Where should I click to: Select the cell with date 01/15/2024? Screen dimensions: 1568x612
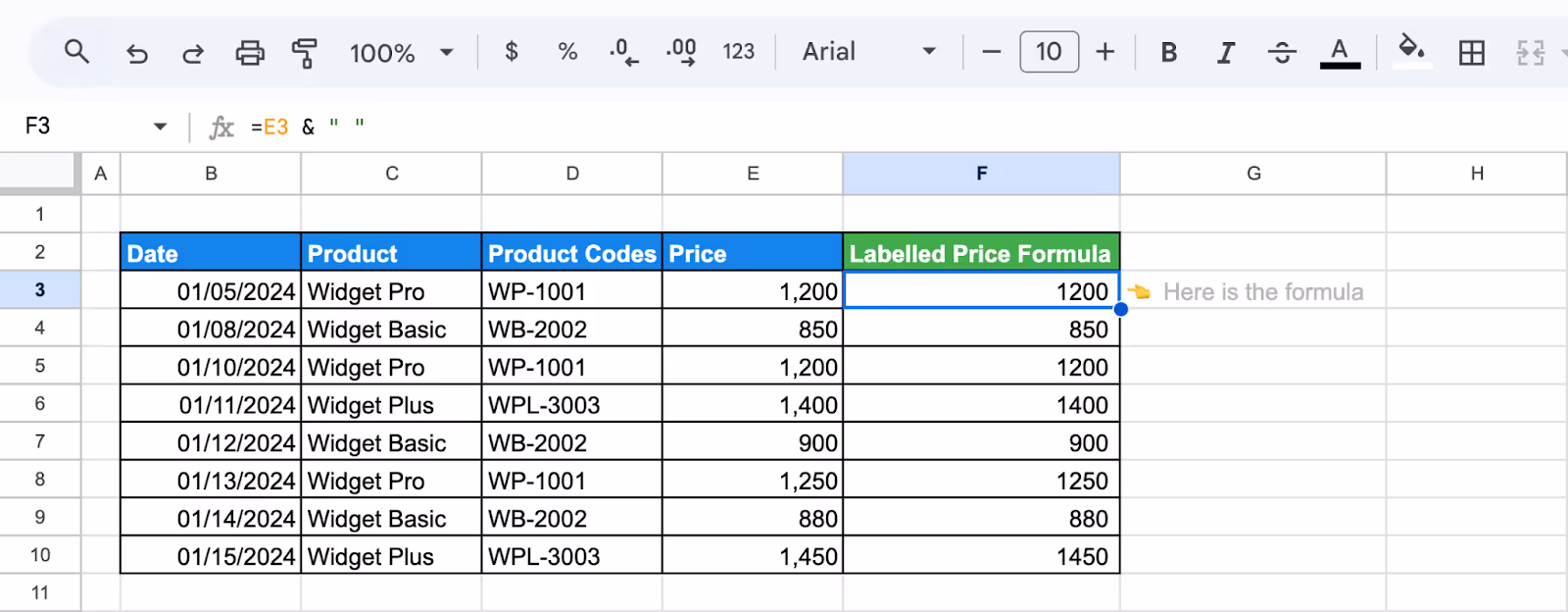211,556
